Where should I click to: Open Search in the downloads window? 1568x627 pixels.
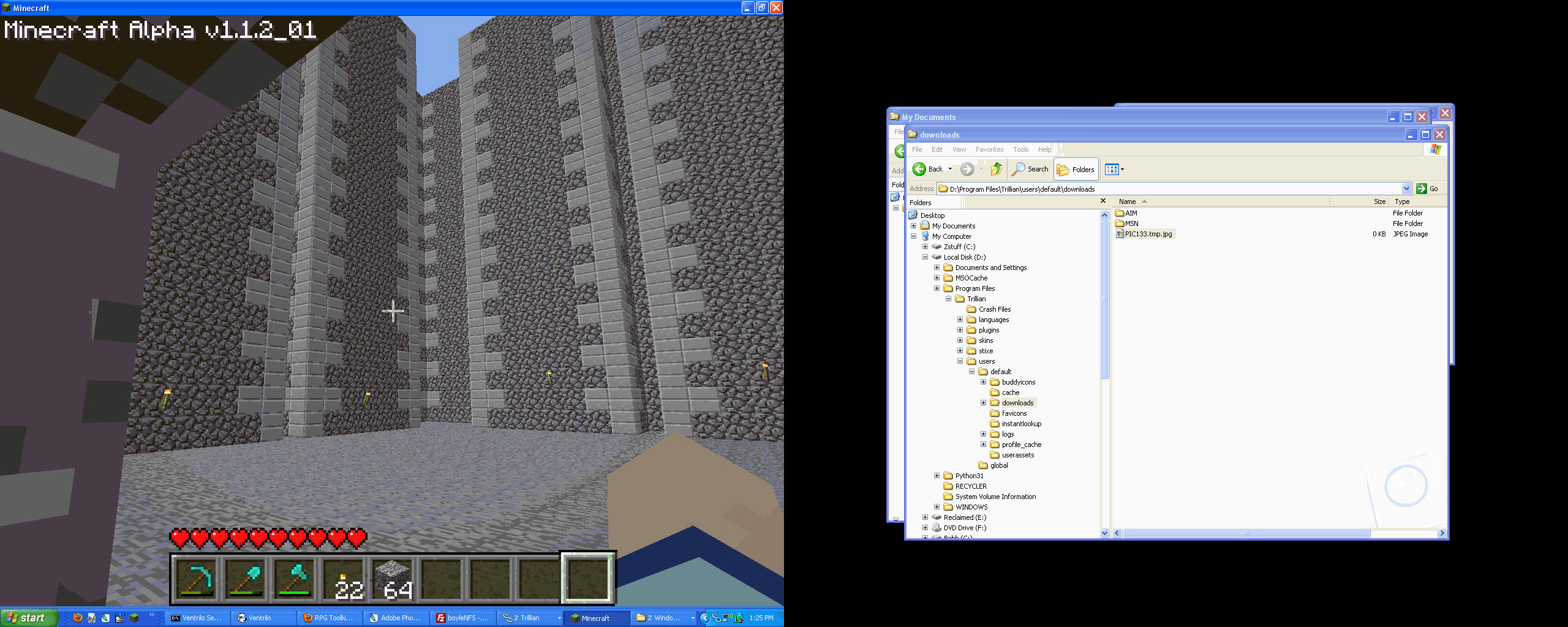coord(1030,169)
